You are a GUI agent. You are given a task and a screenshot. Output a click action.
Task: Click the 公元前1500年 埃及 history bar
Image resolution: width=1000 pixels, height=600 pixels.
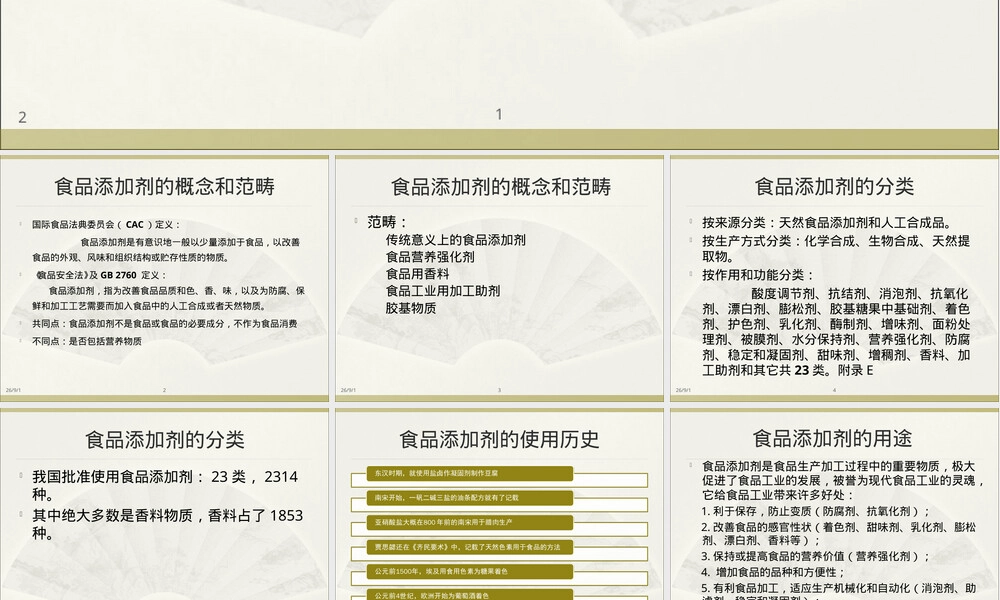pos(470,571)
